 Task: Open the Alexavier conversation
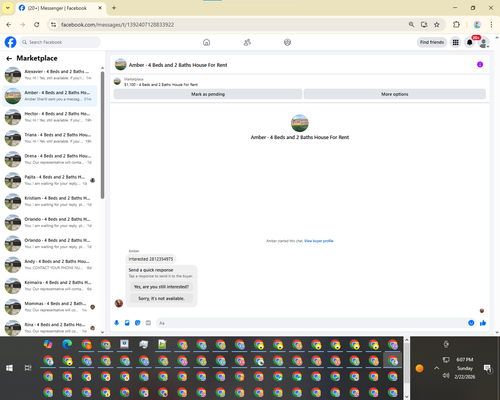tap(50, 75)
